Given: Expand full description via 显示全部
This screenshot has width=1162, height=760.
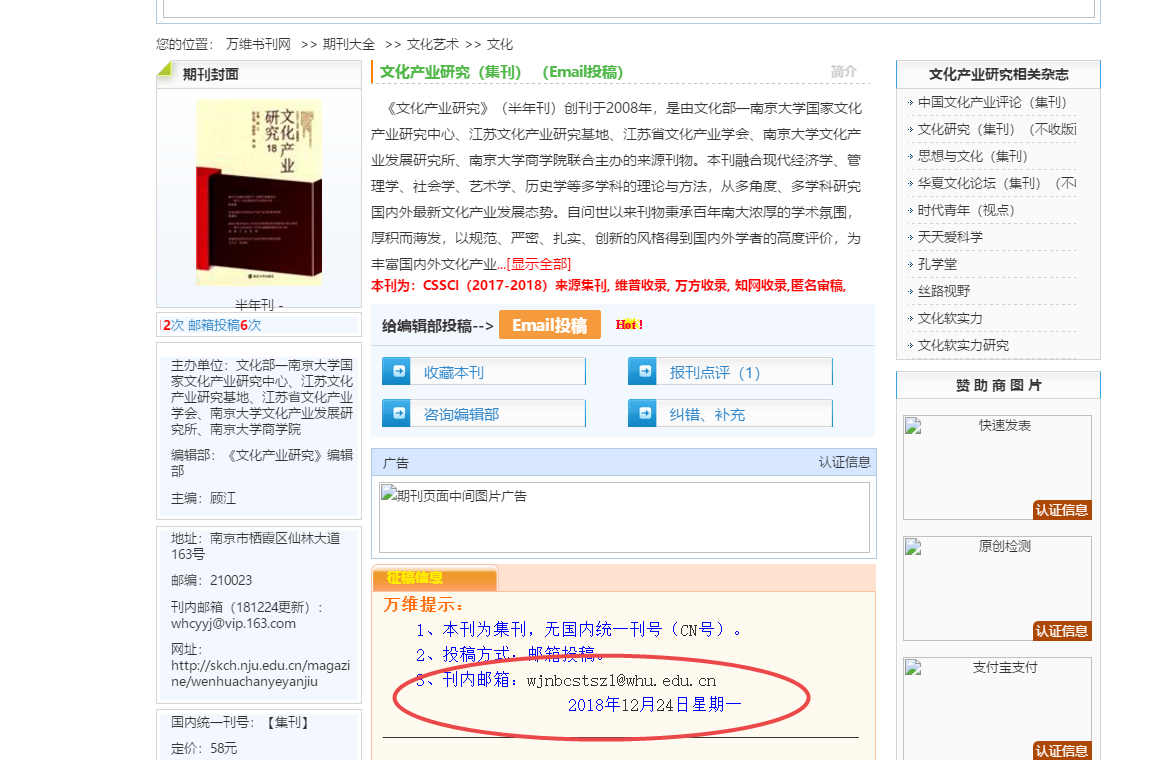Looking at the screenshot, I should pyautogui.click(x=539, y=264).
